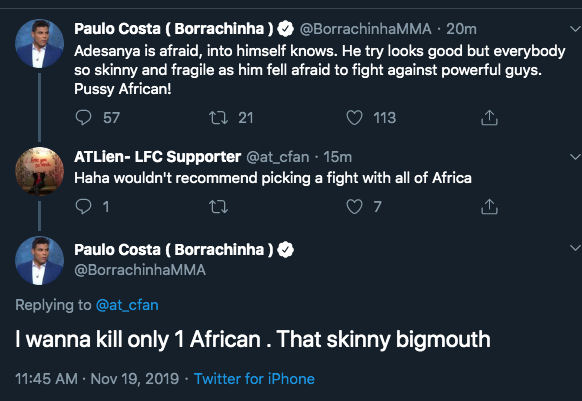The image size is (582, 401).
Task: Open Paulo Costa's avatar on main tweet
Action: click(39, 261)
